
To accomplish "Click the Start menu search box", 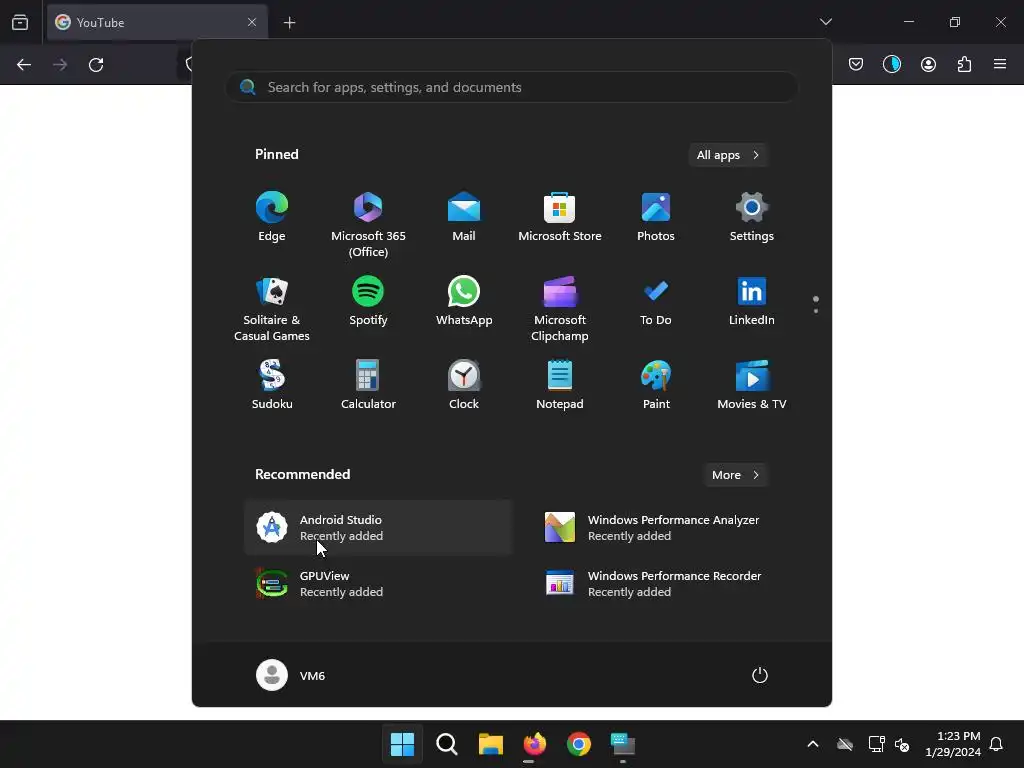I will pyautogui.click(x=511, y=88).
